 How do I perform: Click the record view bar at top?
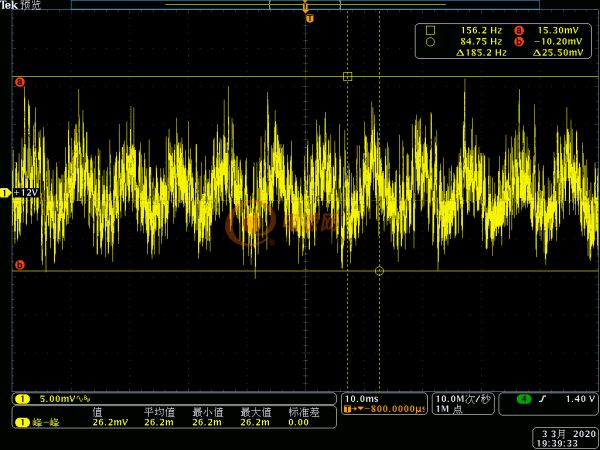(x=305, y=5)
